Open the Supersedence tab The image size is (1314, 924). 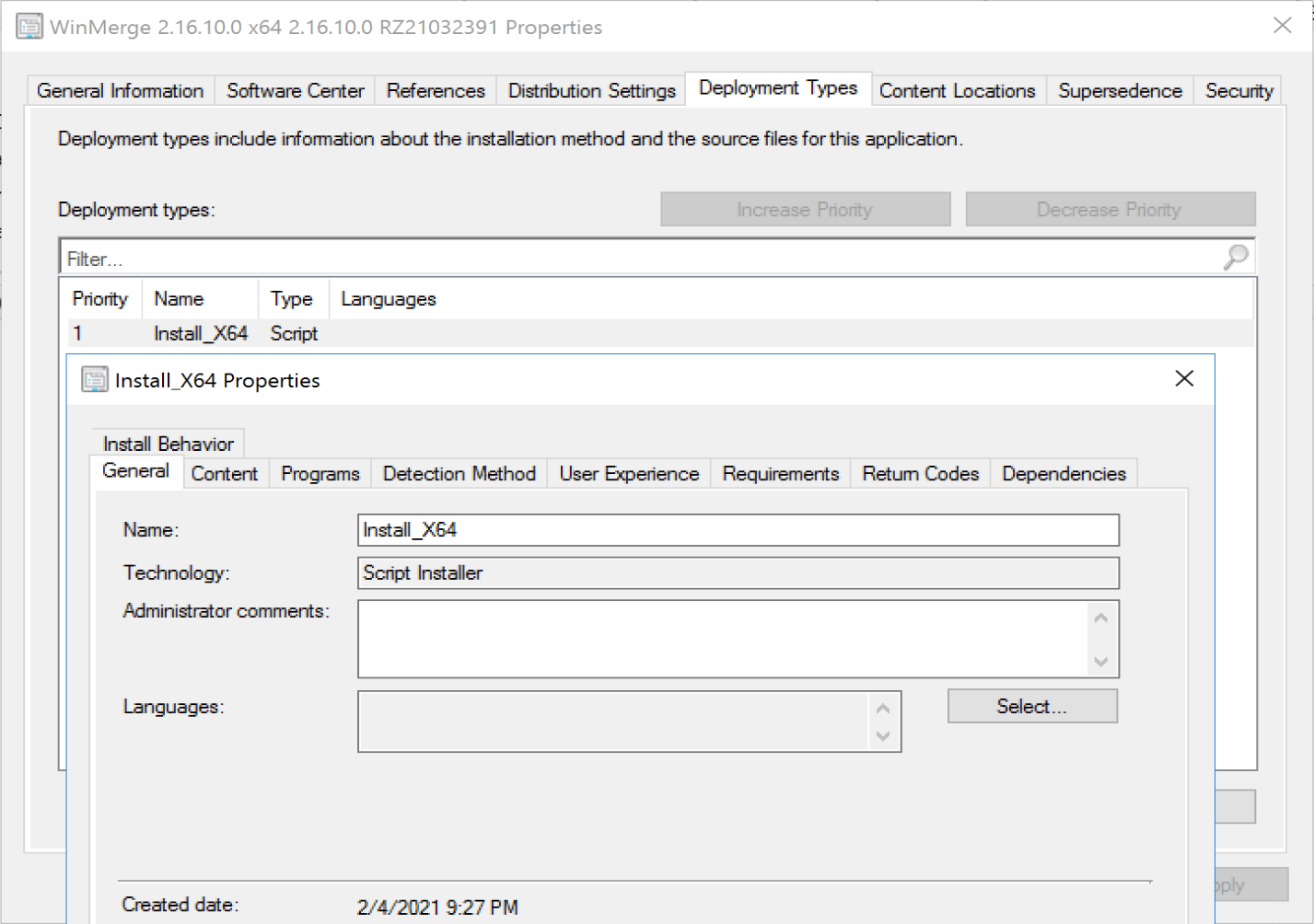click(1120, 91)
